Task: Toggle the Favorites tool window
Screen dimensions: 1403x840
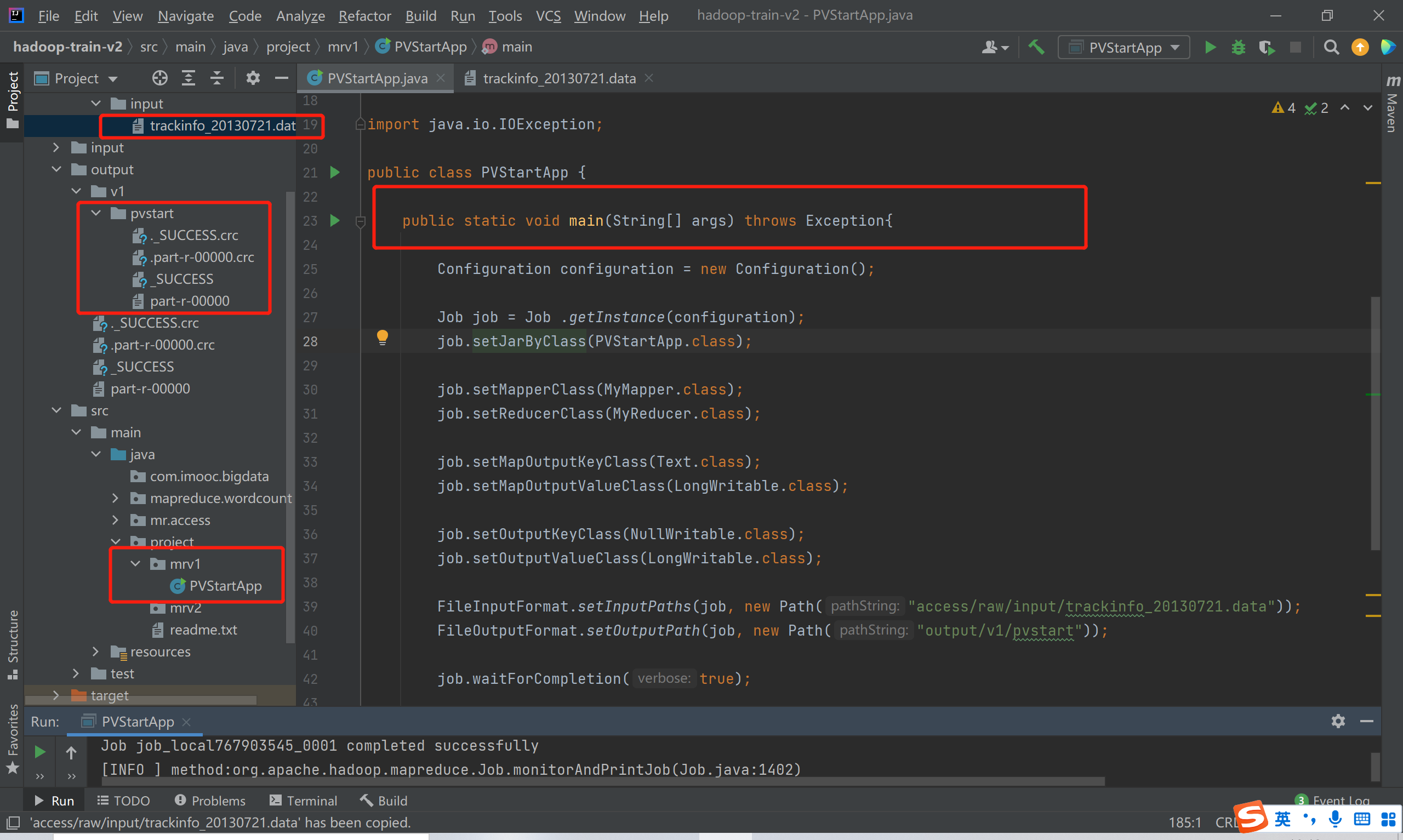Action: tap(13, 738)
